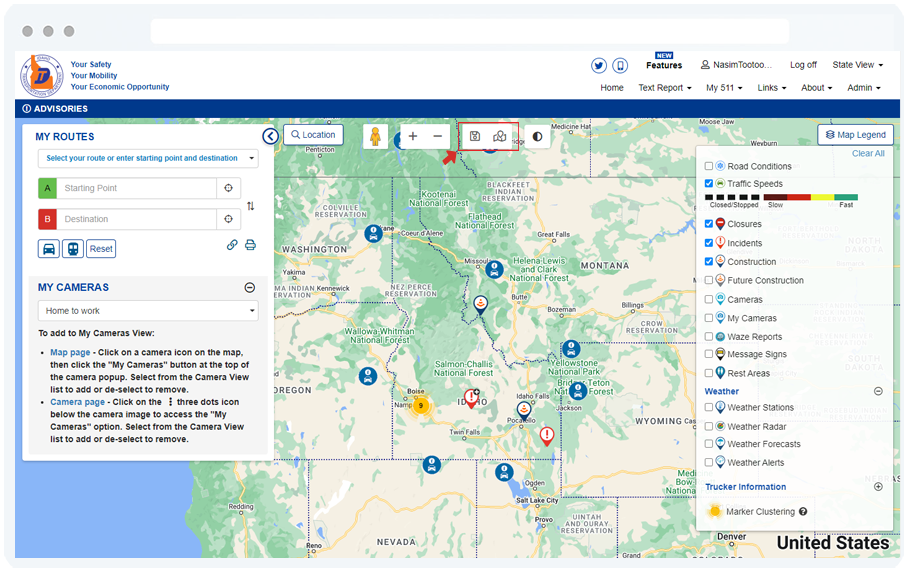Swap starting point and destination arrows
The image size is (908, 581).
250,206
